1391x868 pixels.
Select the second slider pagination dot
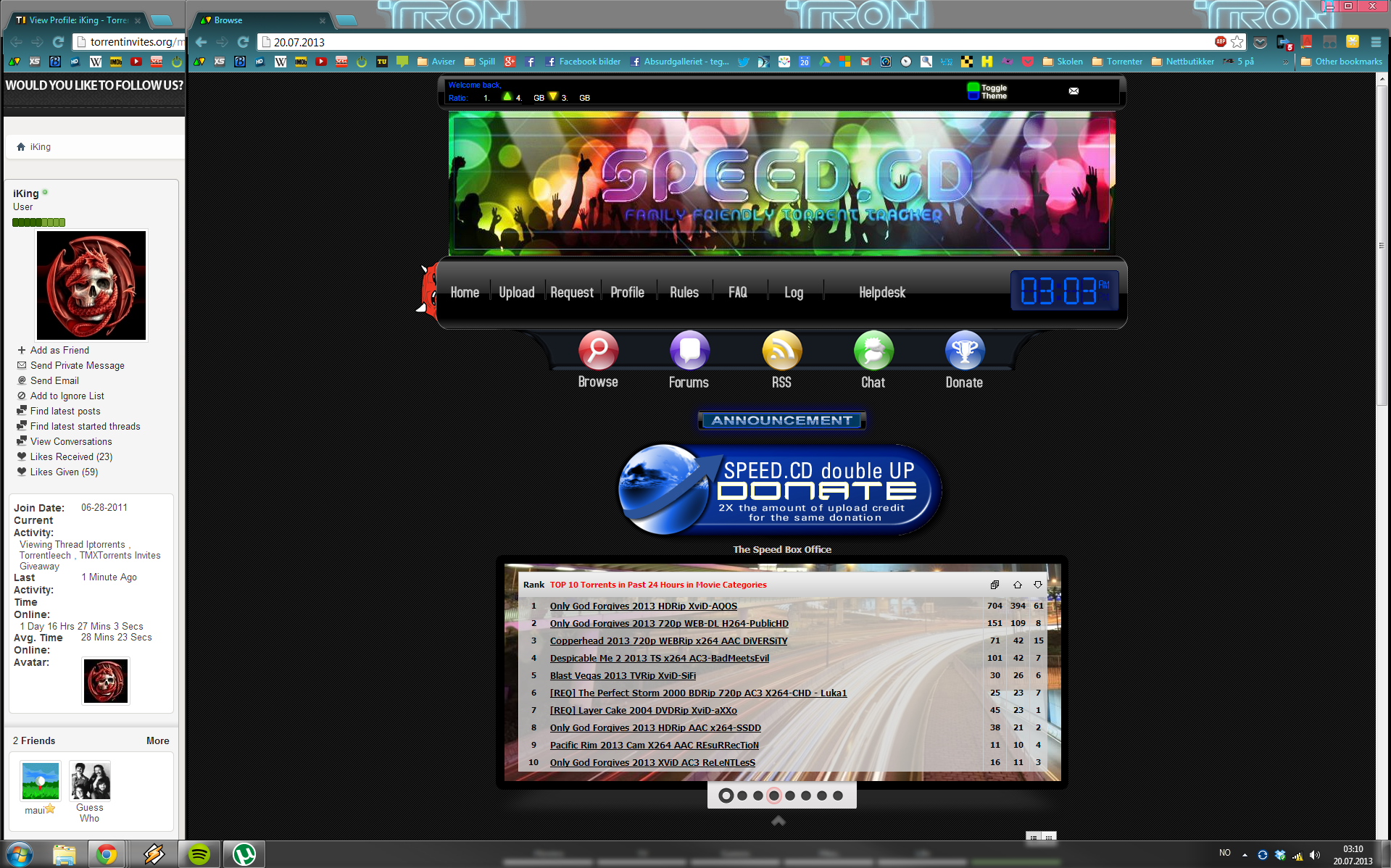742,796
